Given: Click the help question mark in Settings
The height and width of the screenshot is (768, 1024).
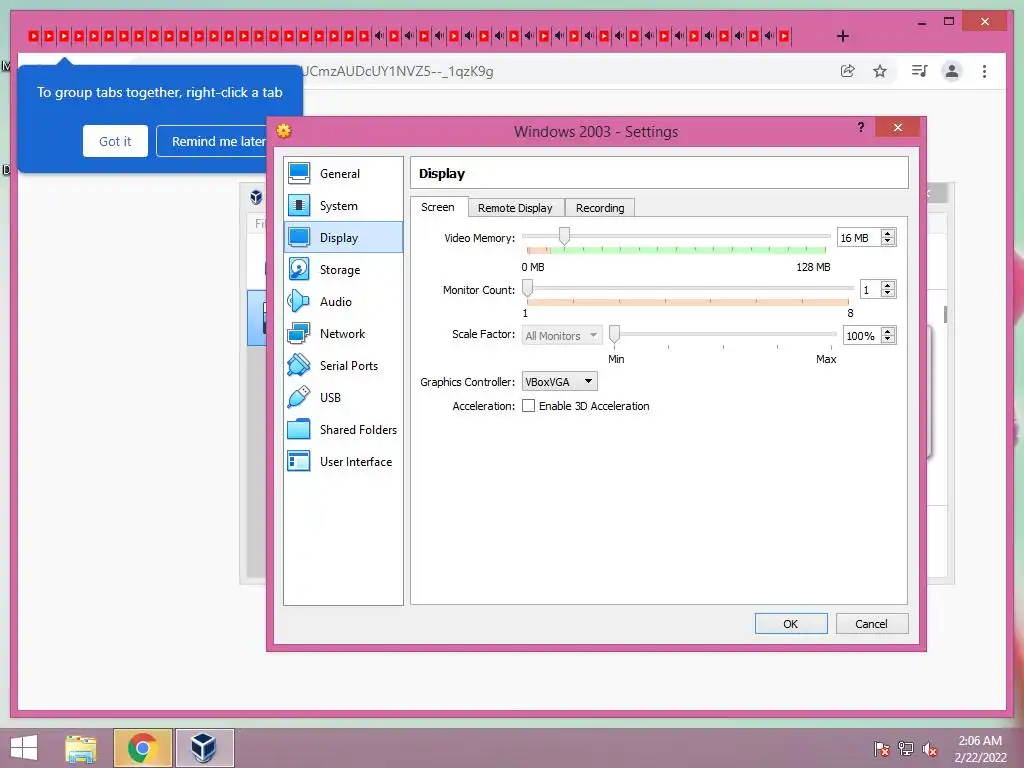Looking at the screenshot, I should [861, 127].
